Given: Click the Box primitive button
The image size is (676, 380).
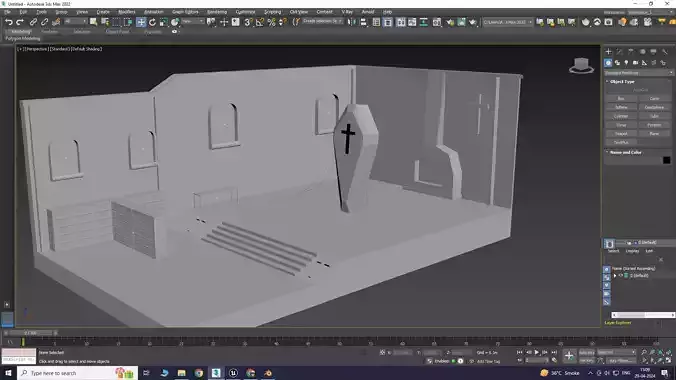Looking at the screenshot, I should [621, 98].
